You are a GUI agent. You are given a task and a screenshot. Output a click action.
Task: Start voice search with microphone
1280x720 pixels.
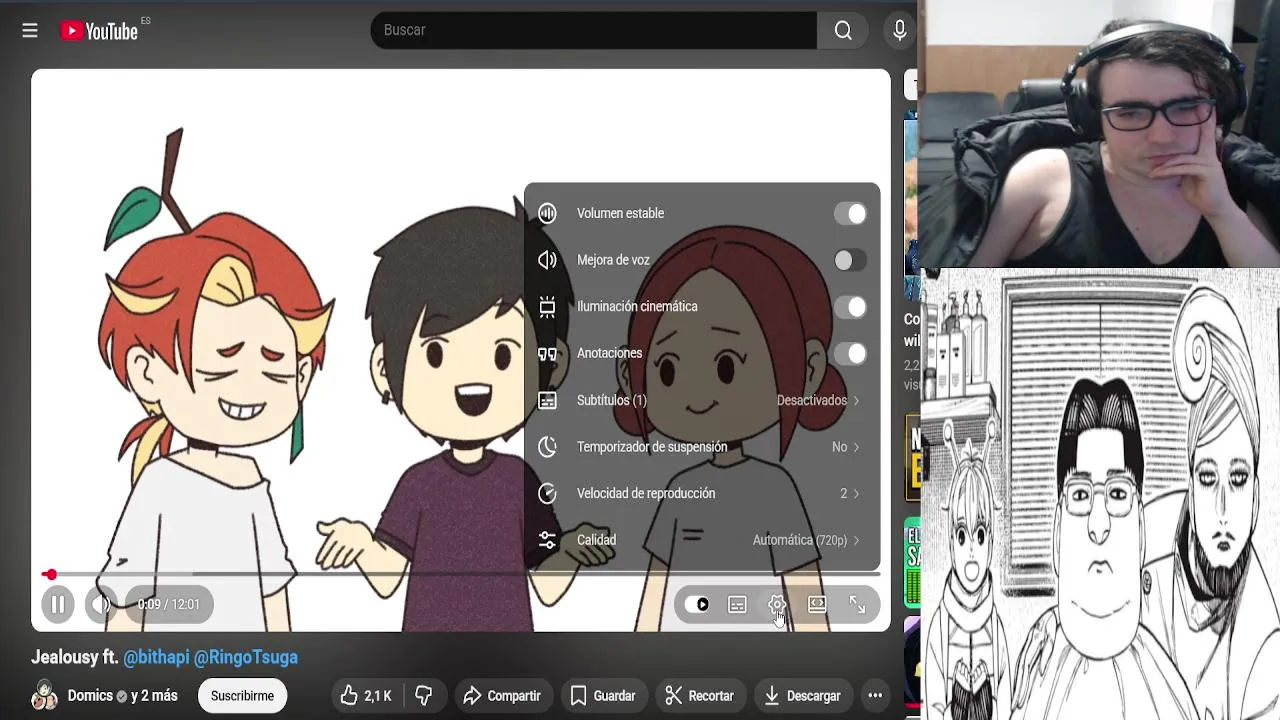coord(900,31)
